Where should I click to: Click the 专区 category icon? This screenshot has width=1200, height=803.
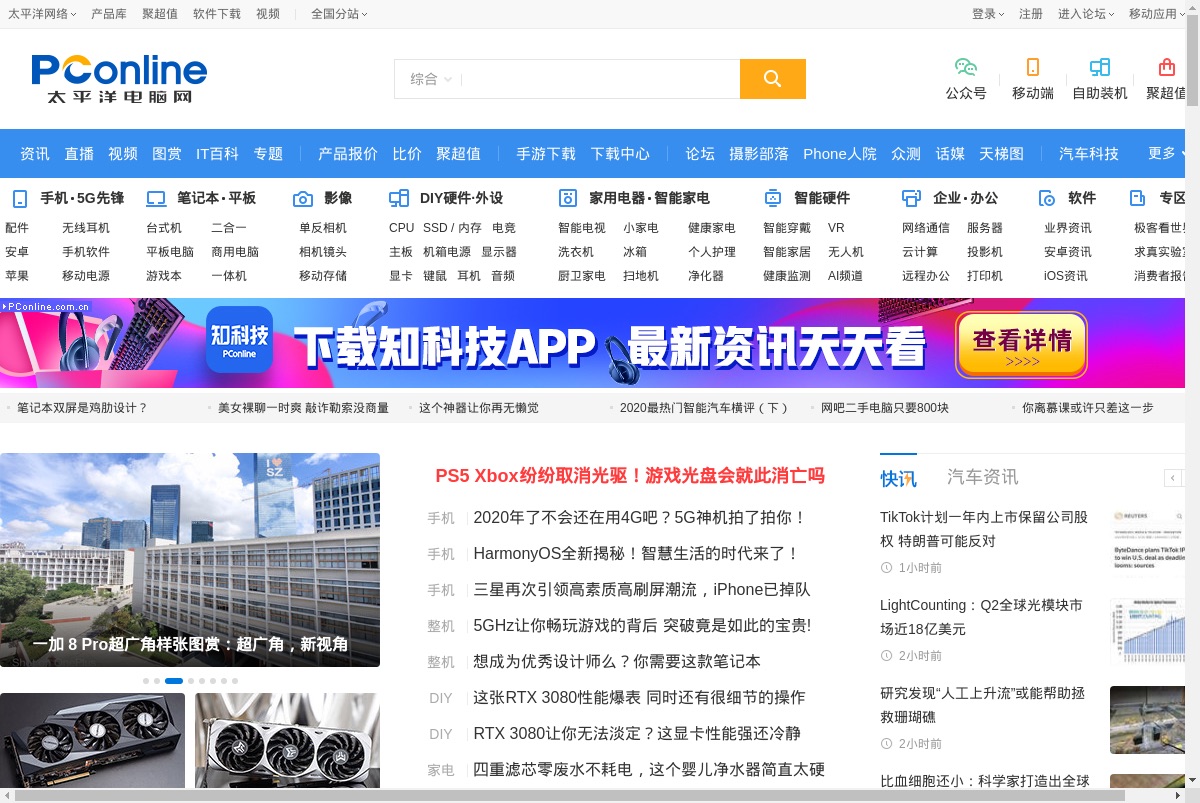tap(1138, 198)
